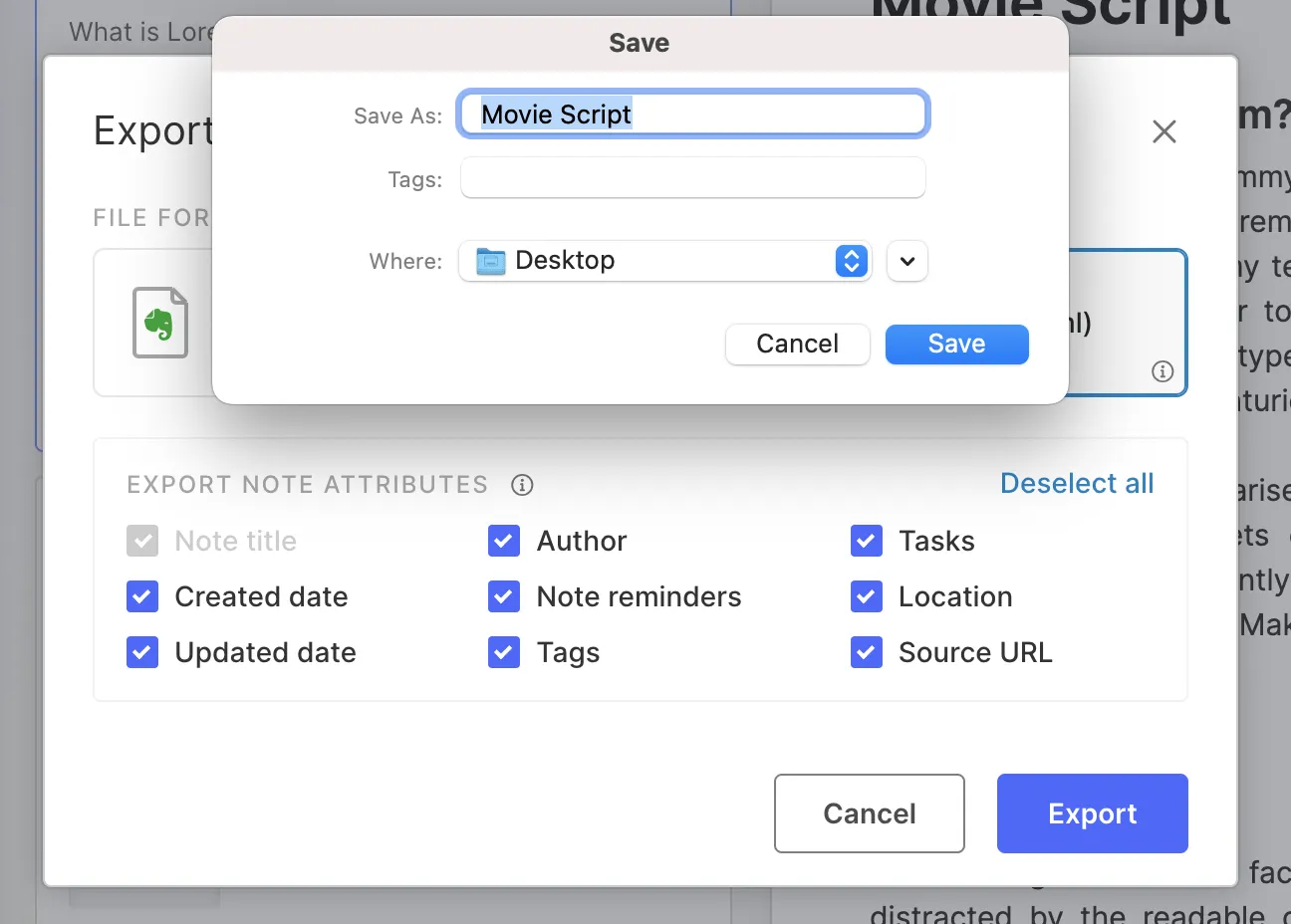Click the Location label text

click(955, 596)
